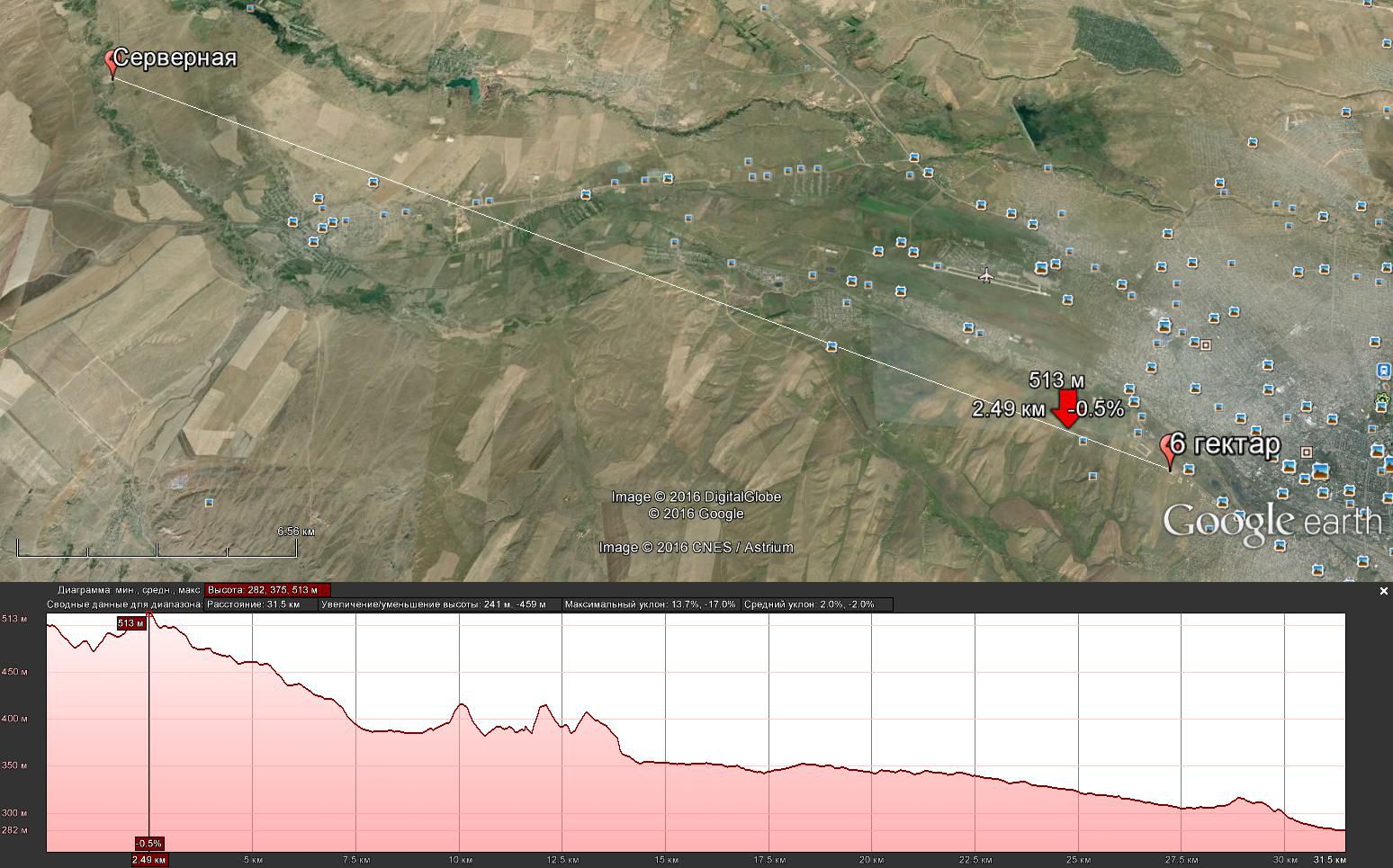Click the red elevation arrow on the path
This screenshot has height=868, width=1393.
(1067, 408)
